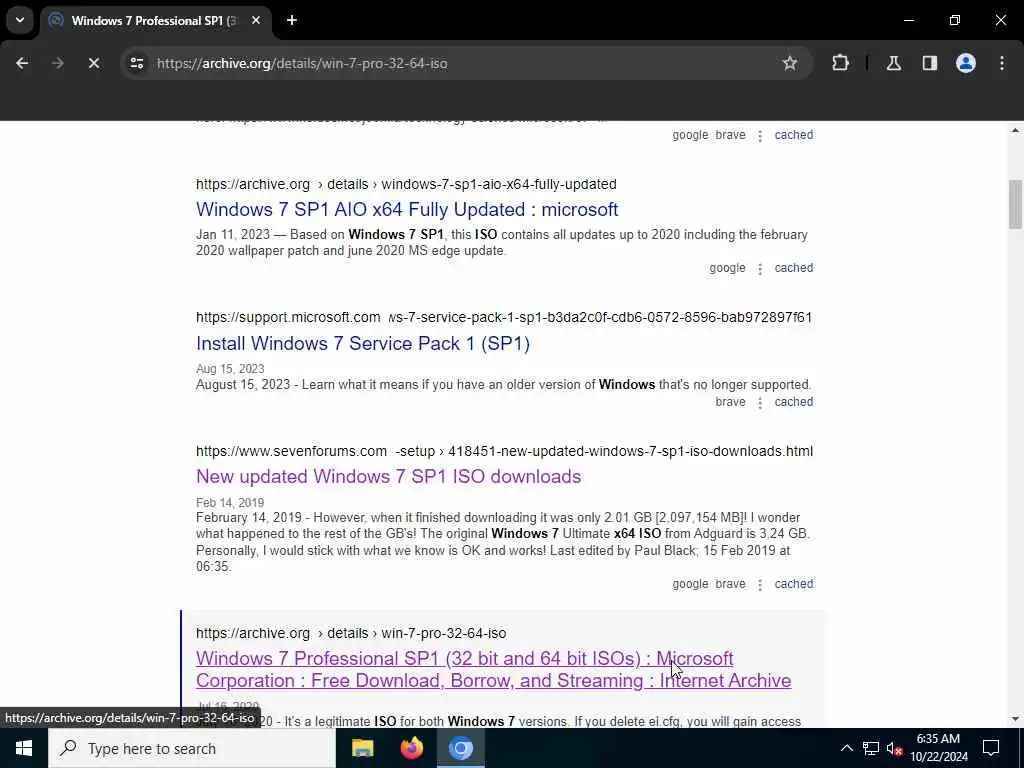Open New updated Windows 7 SP1 ISO downloads
Screen dimensions: 1024x768
(389, 477)
